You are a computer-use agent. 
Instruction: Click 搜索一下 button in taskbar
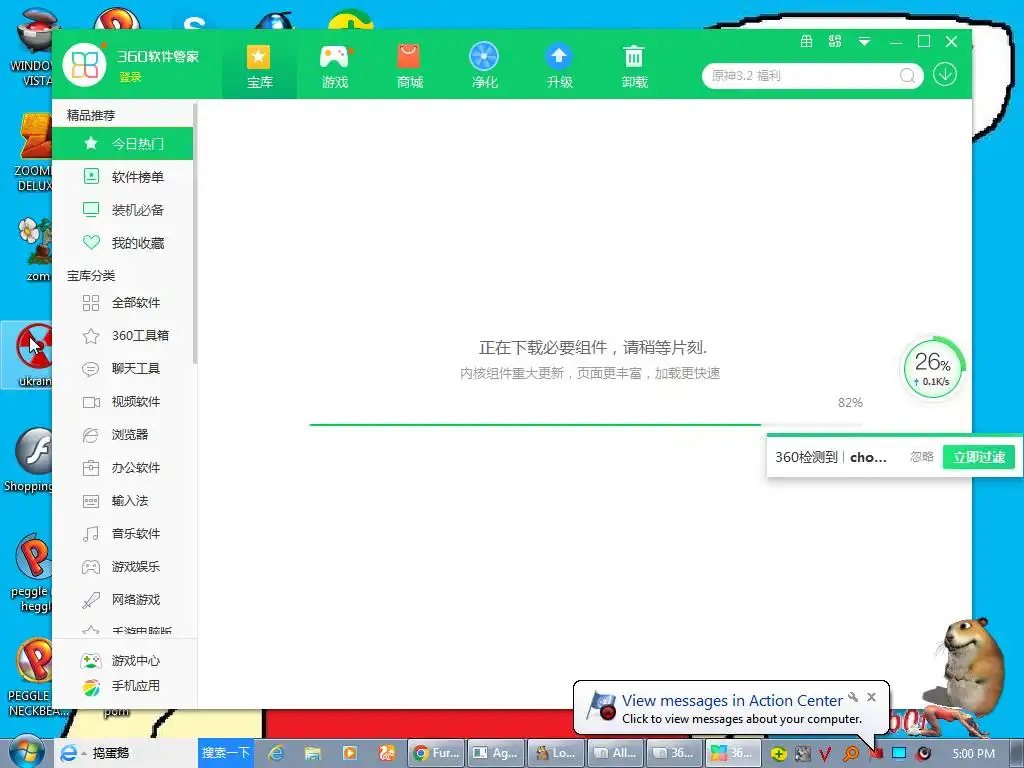point(225,752)
